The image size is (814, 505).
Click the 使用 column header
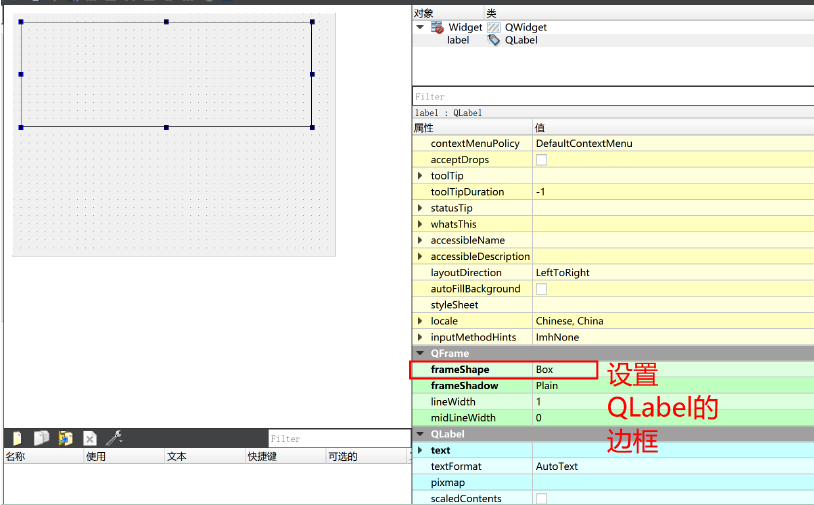point(125,456)
